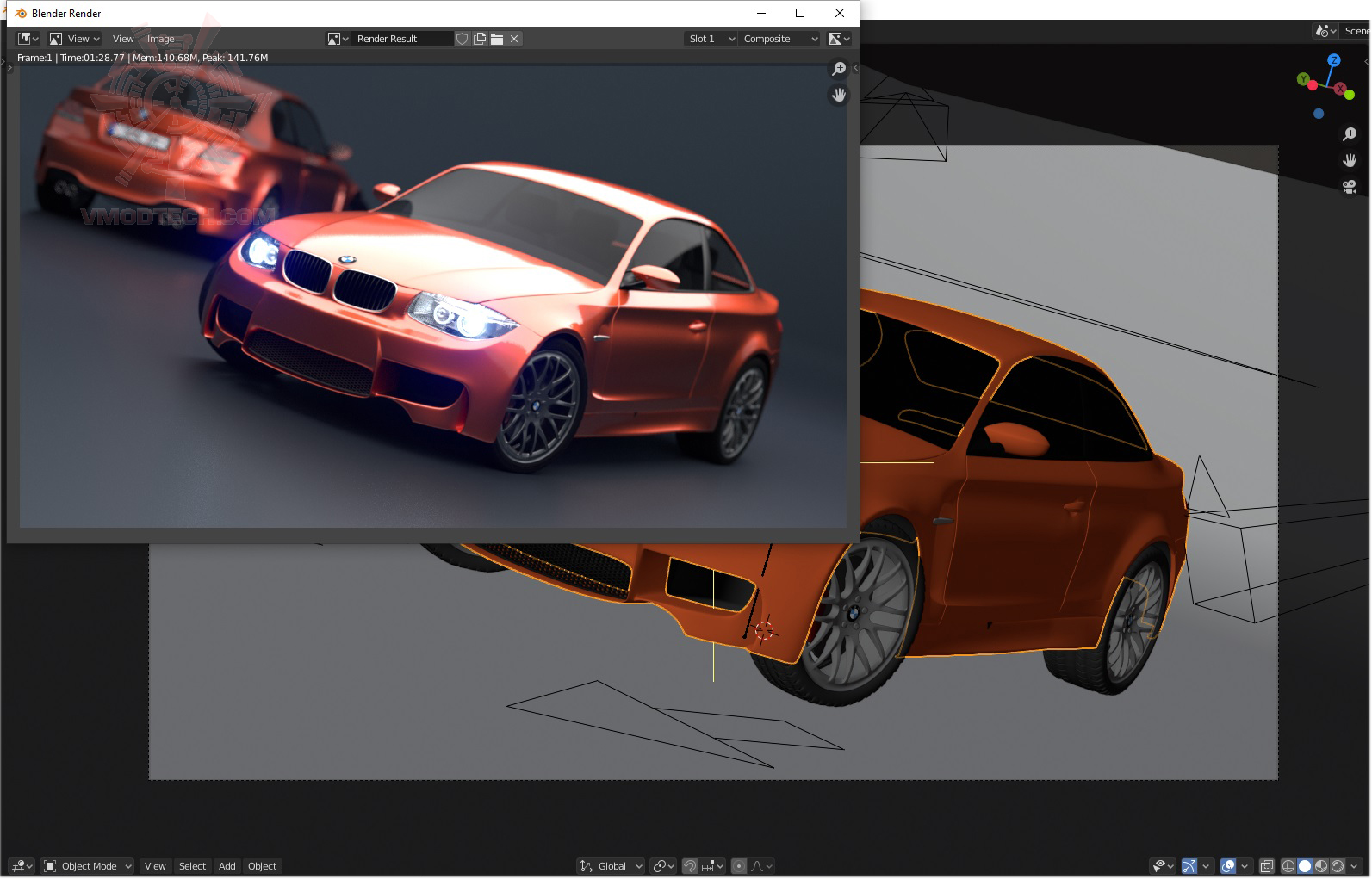The width and height of the screenshot is (1372, 879).
Task: Open the Slot 1 dropdown
Action: pyautogui.click(x=711, y=39)
